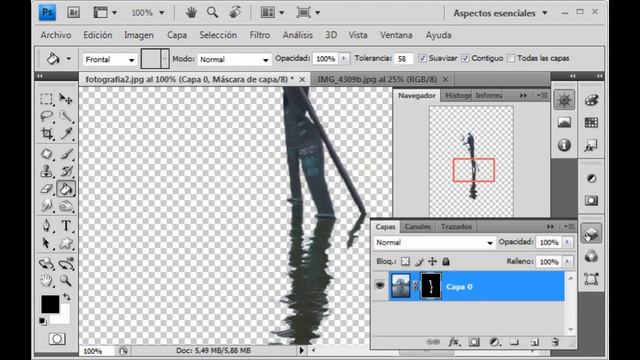Screen dimensions: 640x360
Task: Toggle lock position in Capas panel
Action: pyautogui.click(x=433, y=261)
